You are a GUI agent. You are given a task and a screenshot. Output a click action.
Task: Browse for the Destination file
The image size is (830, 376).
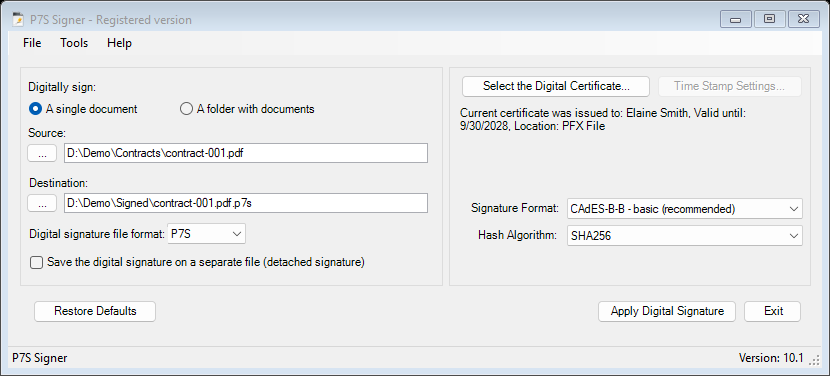(42, 203)
